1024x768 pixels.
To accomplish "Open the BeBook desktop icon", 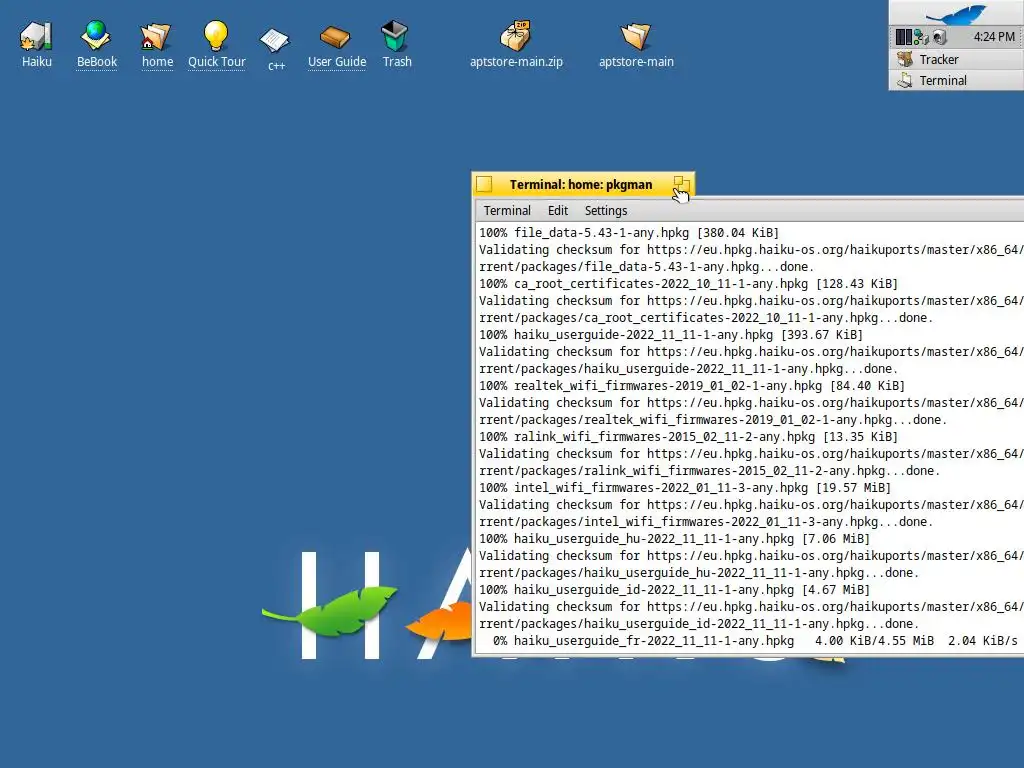I will (96, 37).
